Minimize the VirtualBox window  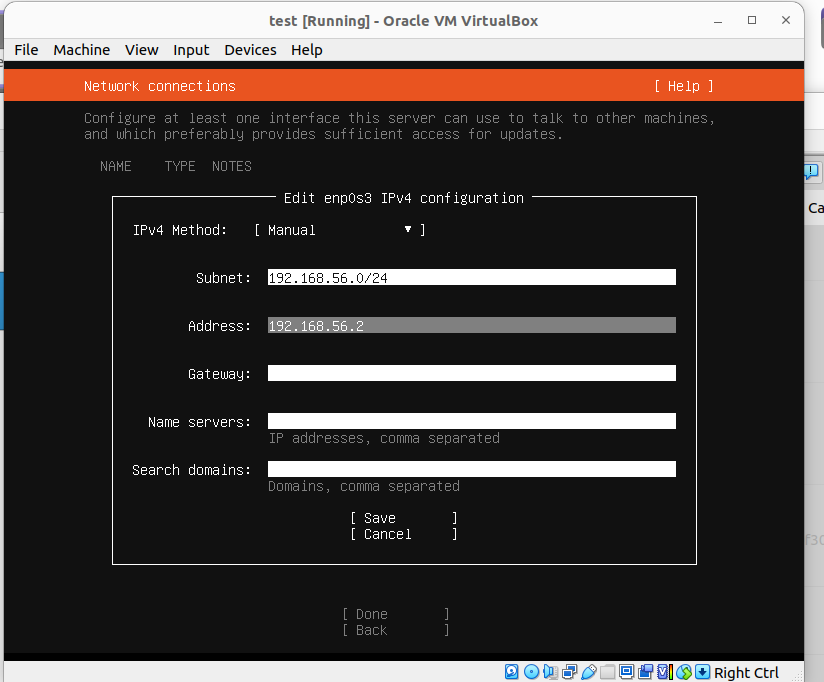(x=718, y=21)
